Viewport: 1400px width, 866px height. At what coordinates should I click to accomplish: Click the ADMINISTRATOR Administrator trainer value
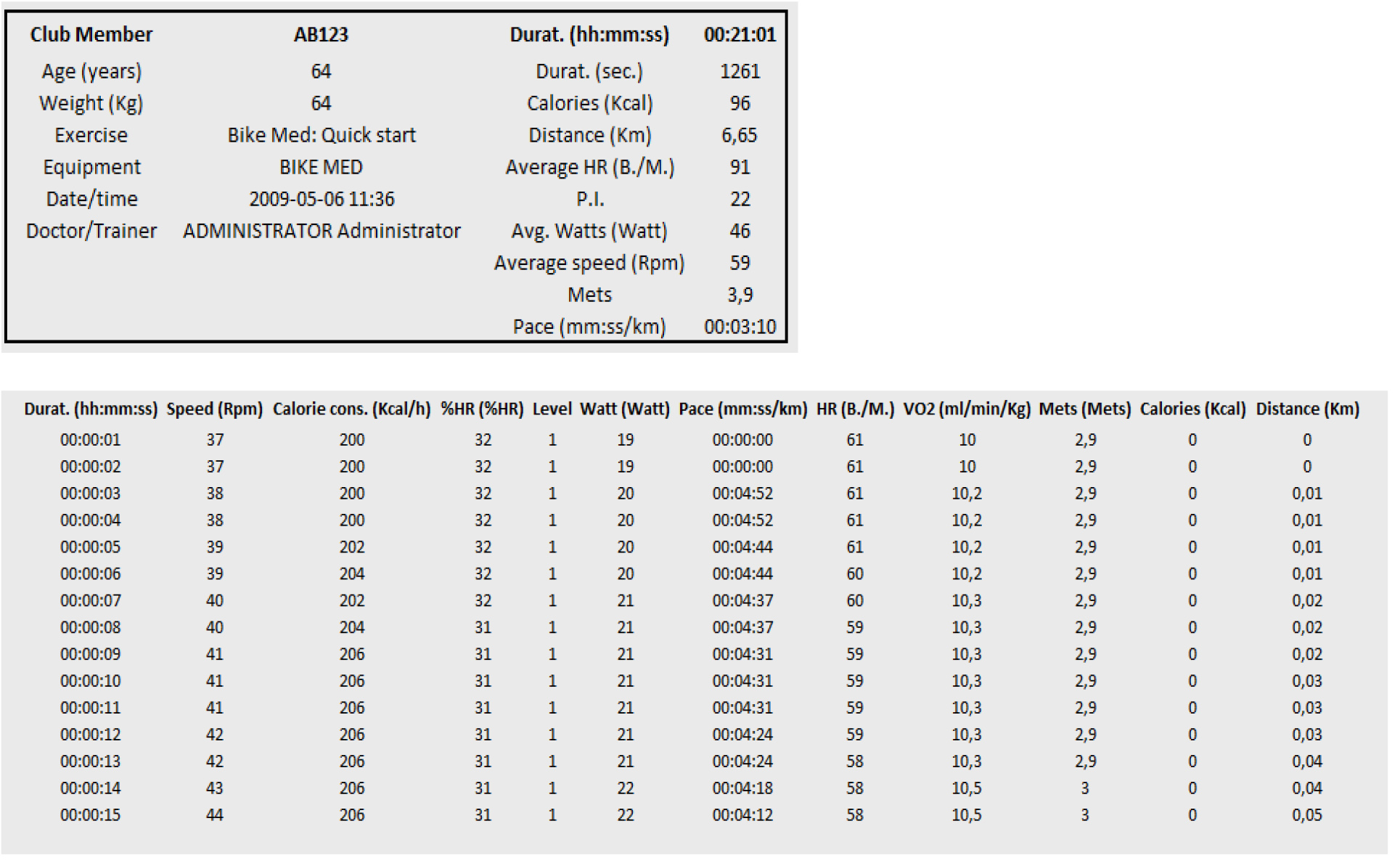click(x=322, y=232)
